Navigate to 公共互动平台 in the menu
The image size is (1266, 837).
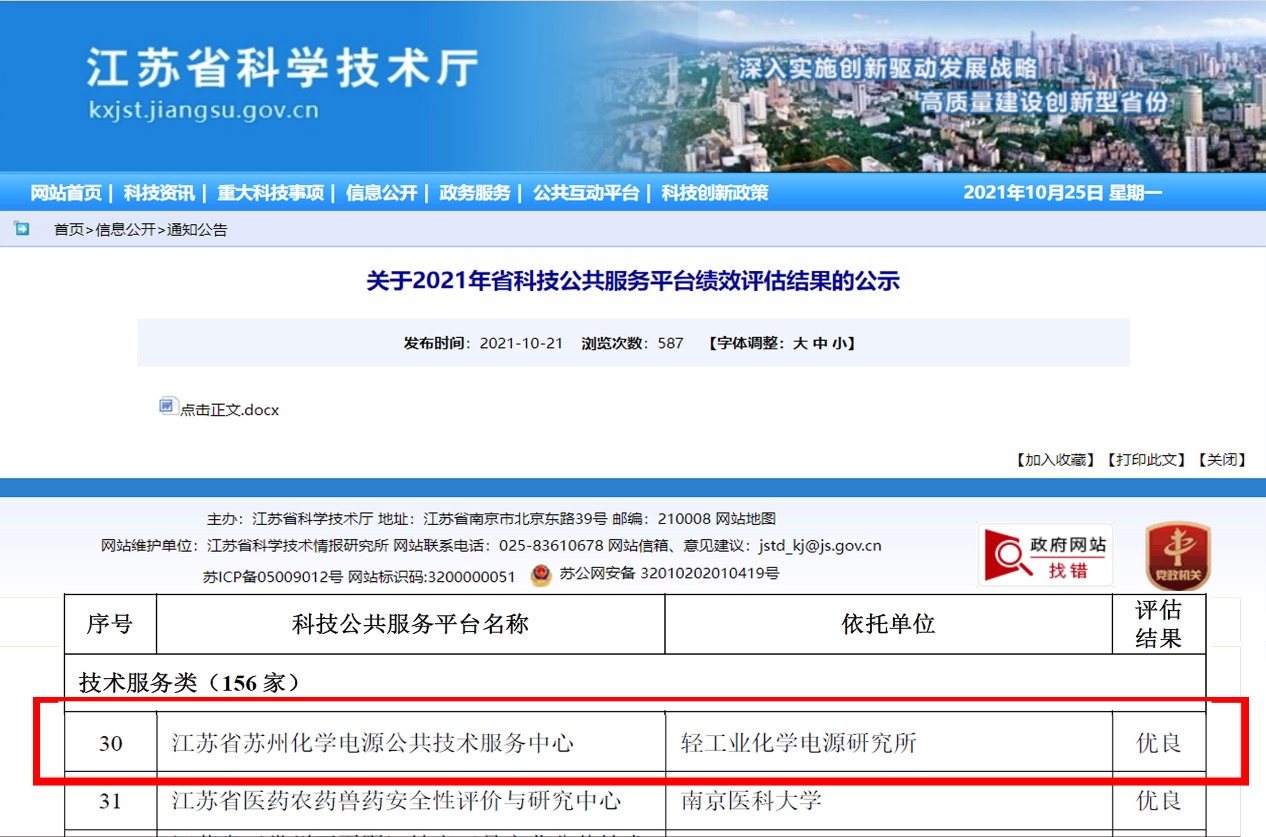585,193
